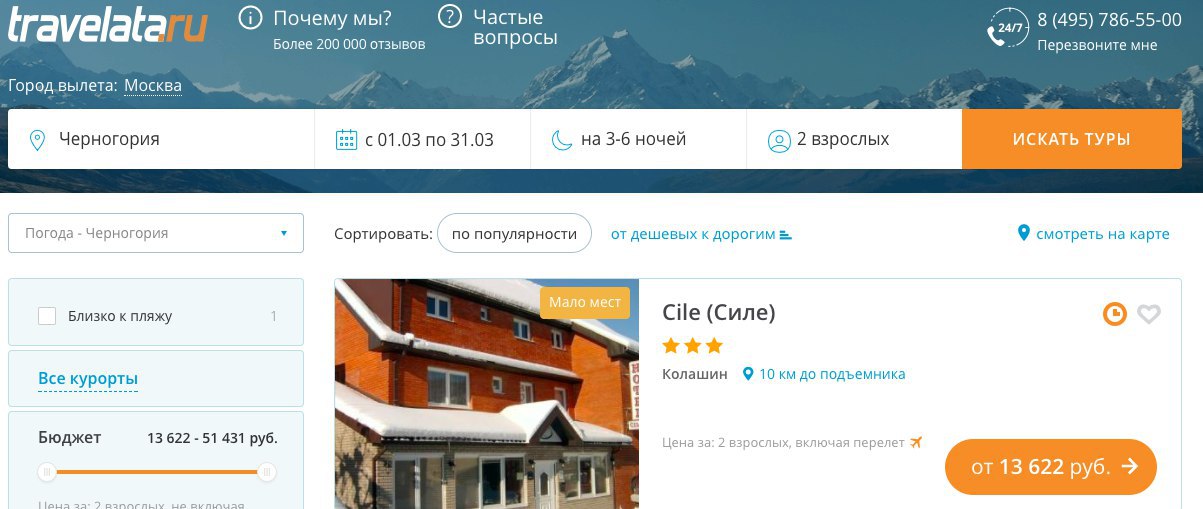
Task: Click the смотреть на карте link
Action: pyautogui.click(x=1093, y=233)
